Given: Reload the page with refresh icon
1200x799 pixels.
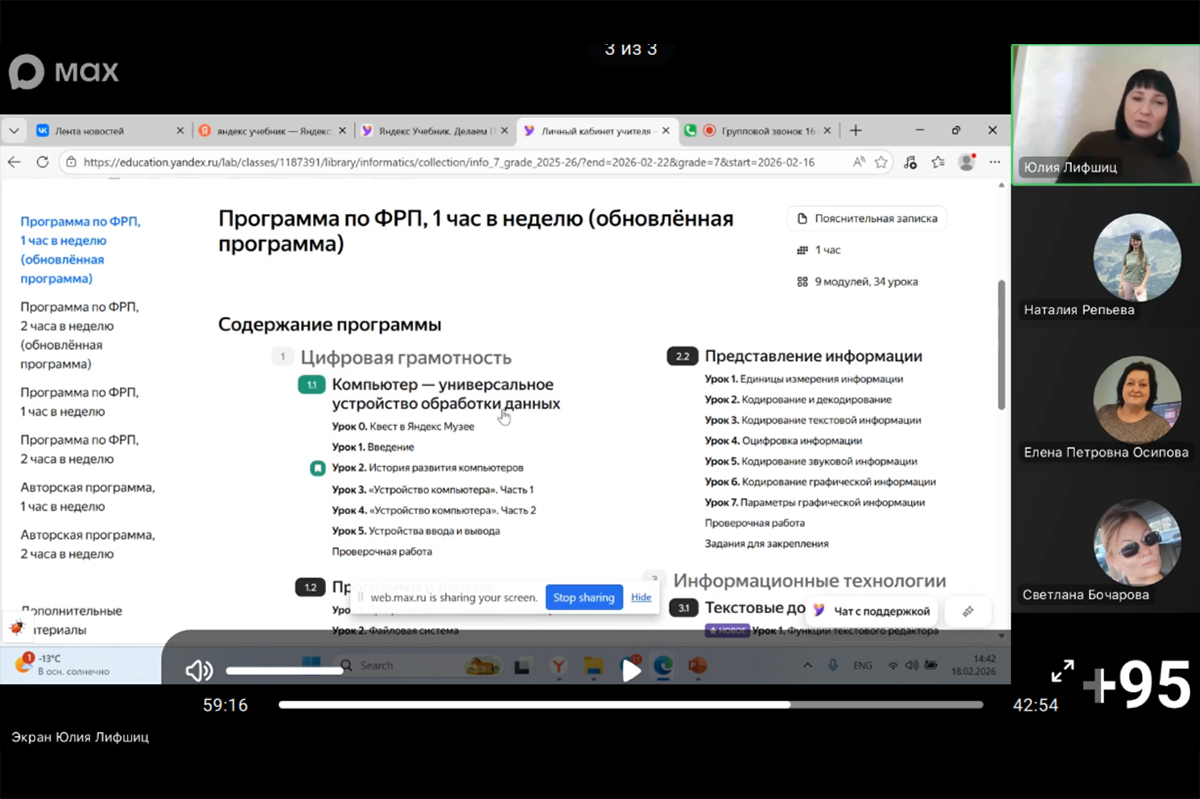Looking at the screenshot, I should tap(42, 161).
